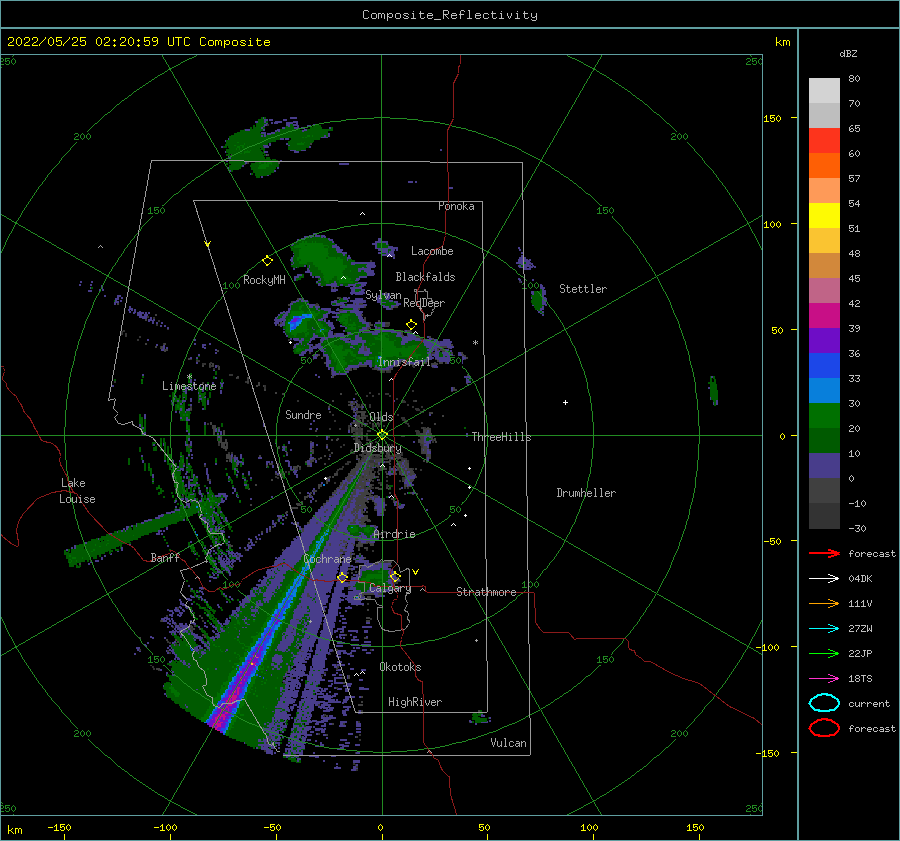Viewport: 900px width, 841px height.
Task: Select the bright green 20-30 dBZ swatch
Action: (x=824, y=416)
